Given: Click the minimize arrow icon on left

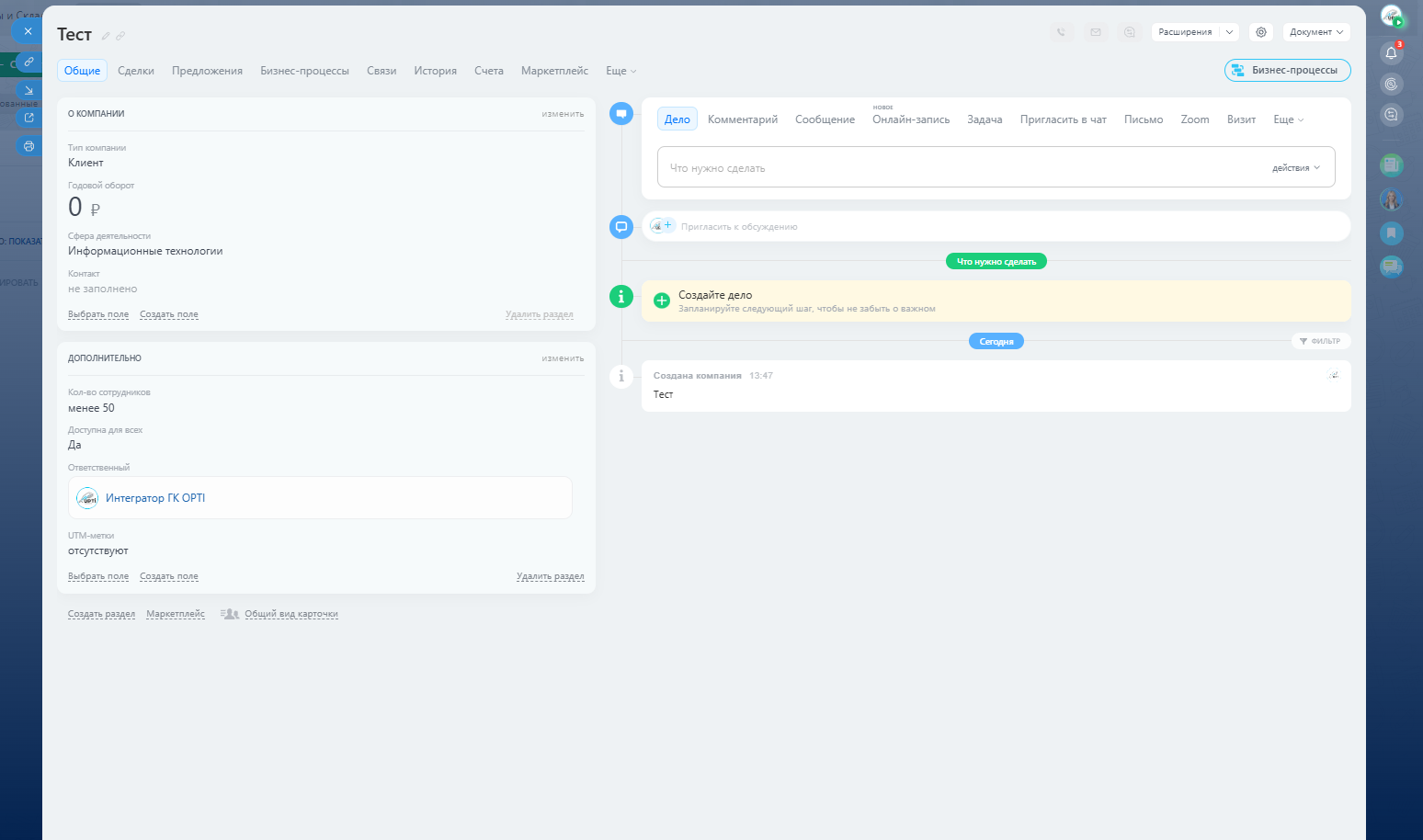Looking at the screenshot, I should coord(28,90).
